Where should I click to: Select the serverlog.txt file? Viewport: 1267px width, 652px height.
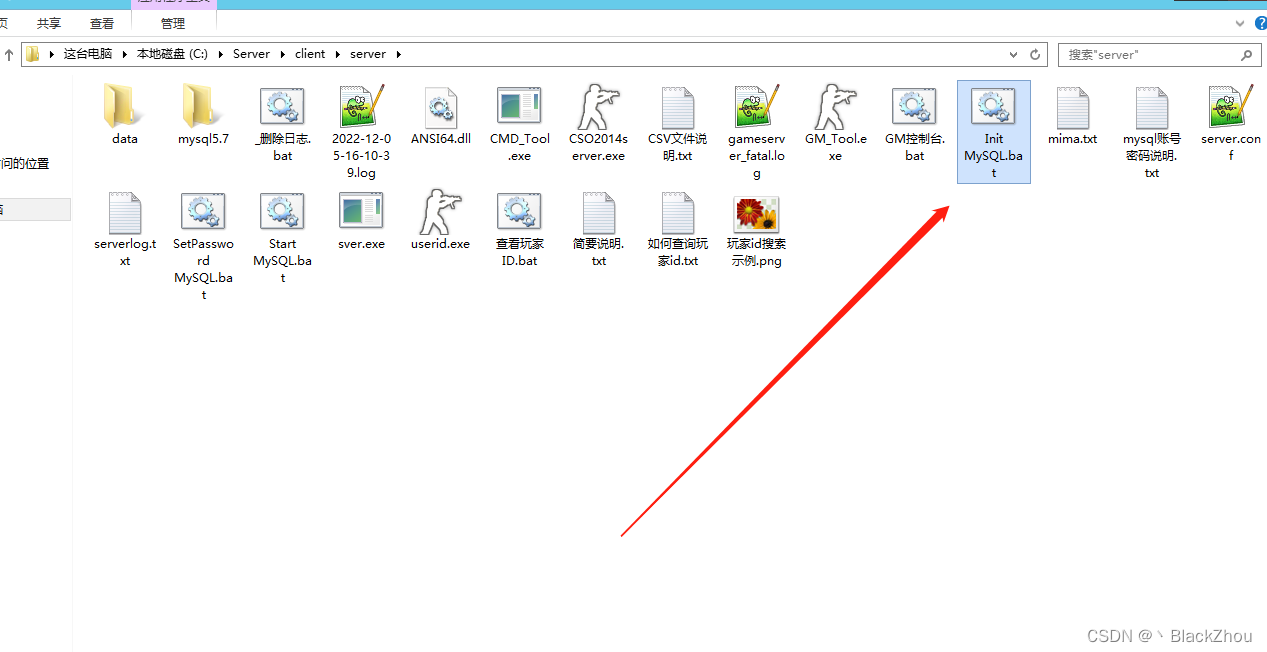(x=124, y=228)
